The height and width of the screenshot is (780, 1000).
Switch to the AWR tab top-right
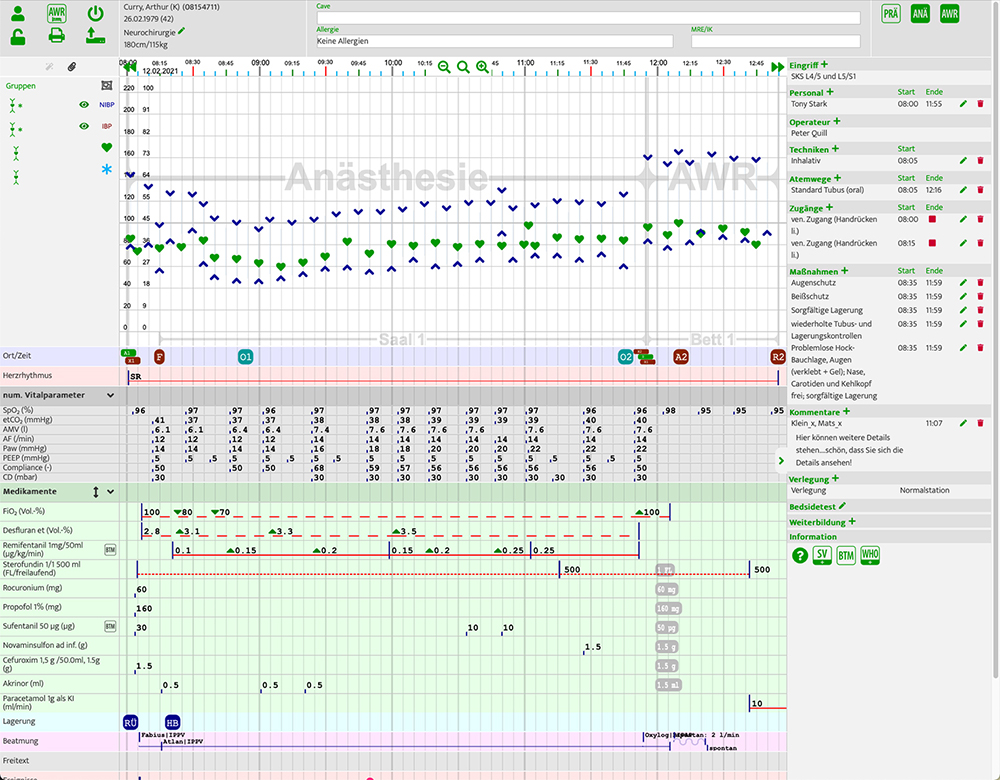[950, 14]
